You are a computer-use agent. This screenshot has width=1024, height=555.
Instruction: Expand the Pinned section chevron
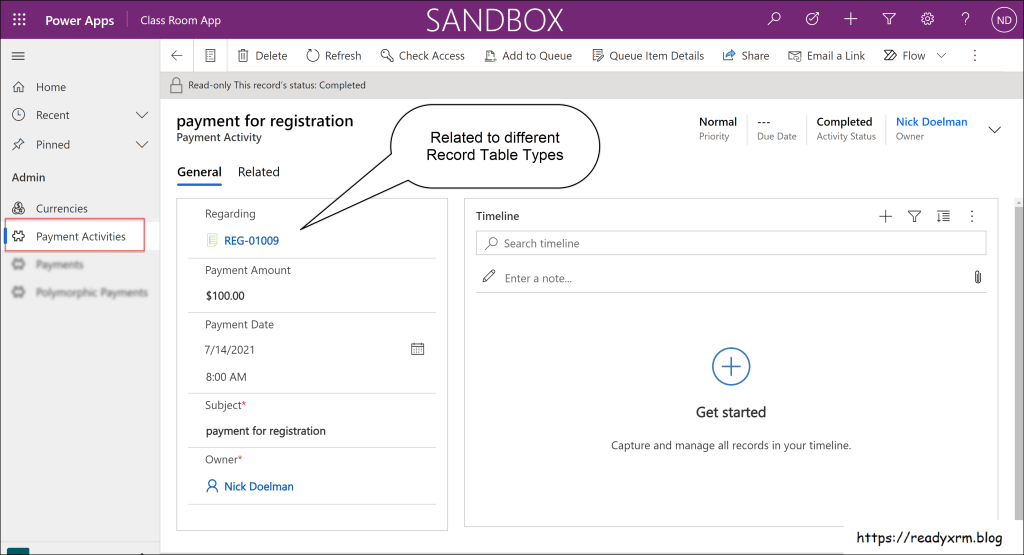[142, 144]
